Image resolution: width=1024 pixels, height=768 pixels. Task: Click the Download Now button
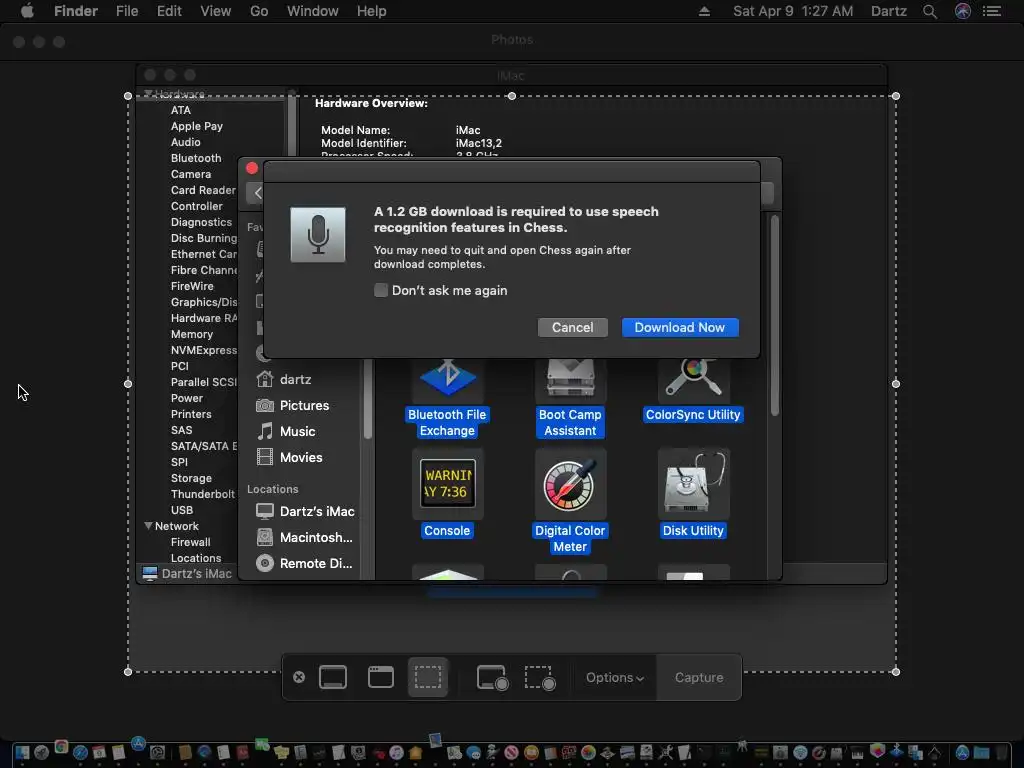(680, 327)
